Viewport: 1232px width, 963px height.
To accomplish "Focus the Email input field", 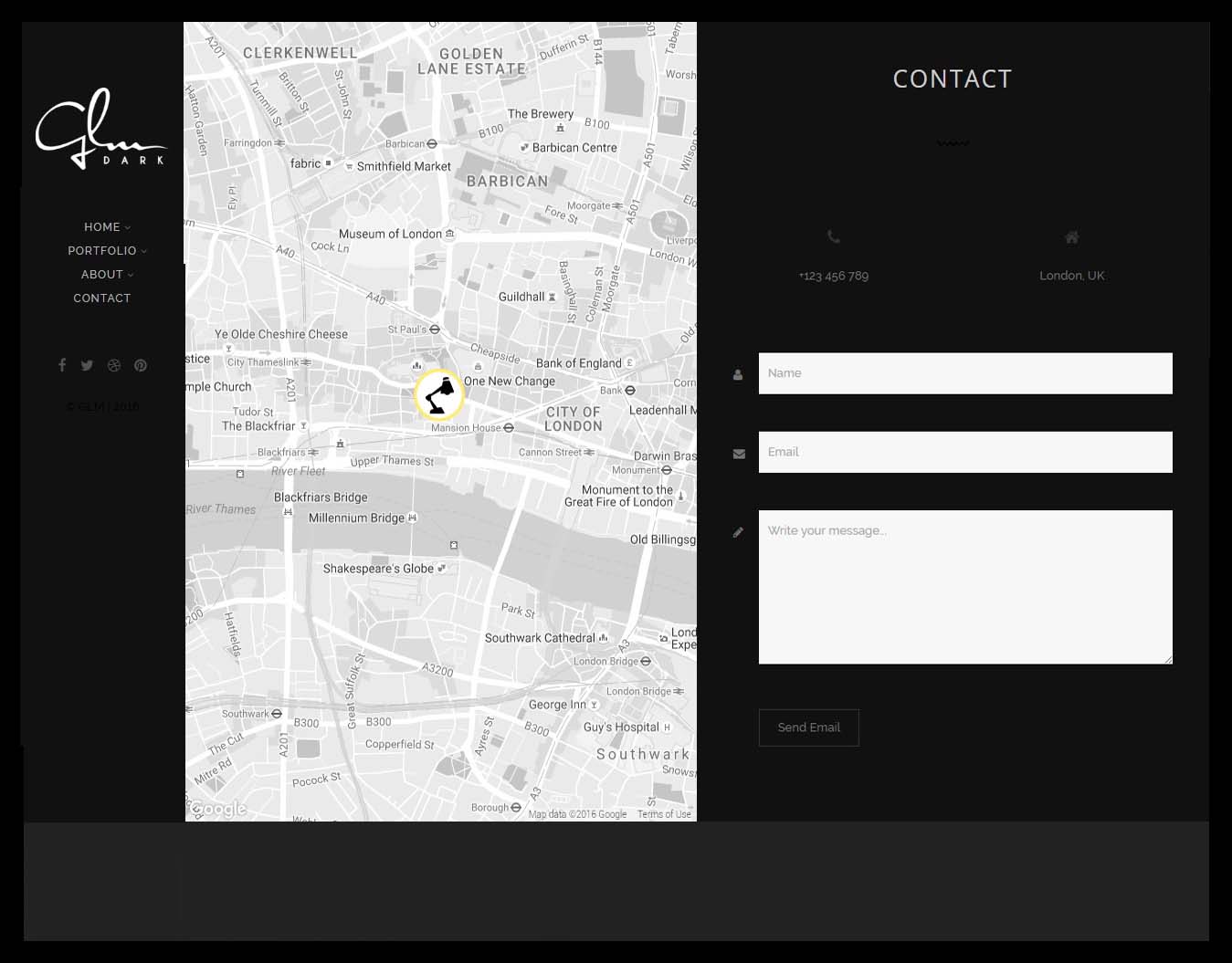I will 965,452.
